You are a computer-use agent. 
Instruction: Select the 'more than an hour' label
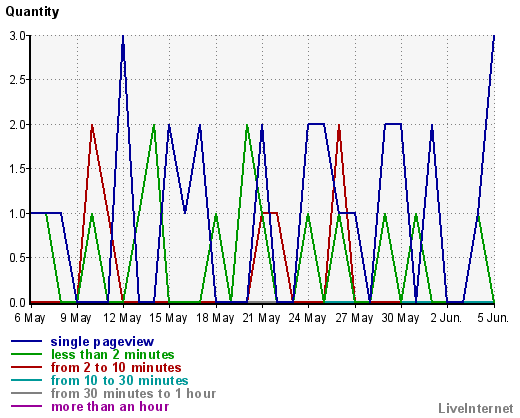click(110, 406)
